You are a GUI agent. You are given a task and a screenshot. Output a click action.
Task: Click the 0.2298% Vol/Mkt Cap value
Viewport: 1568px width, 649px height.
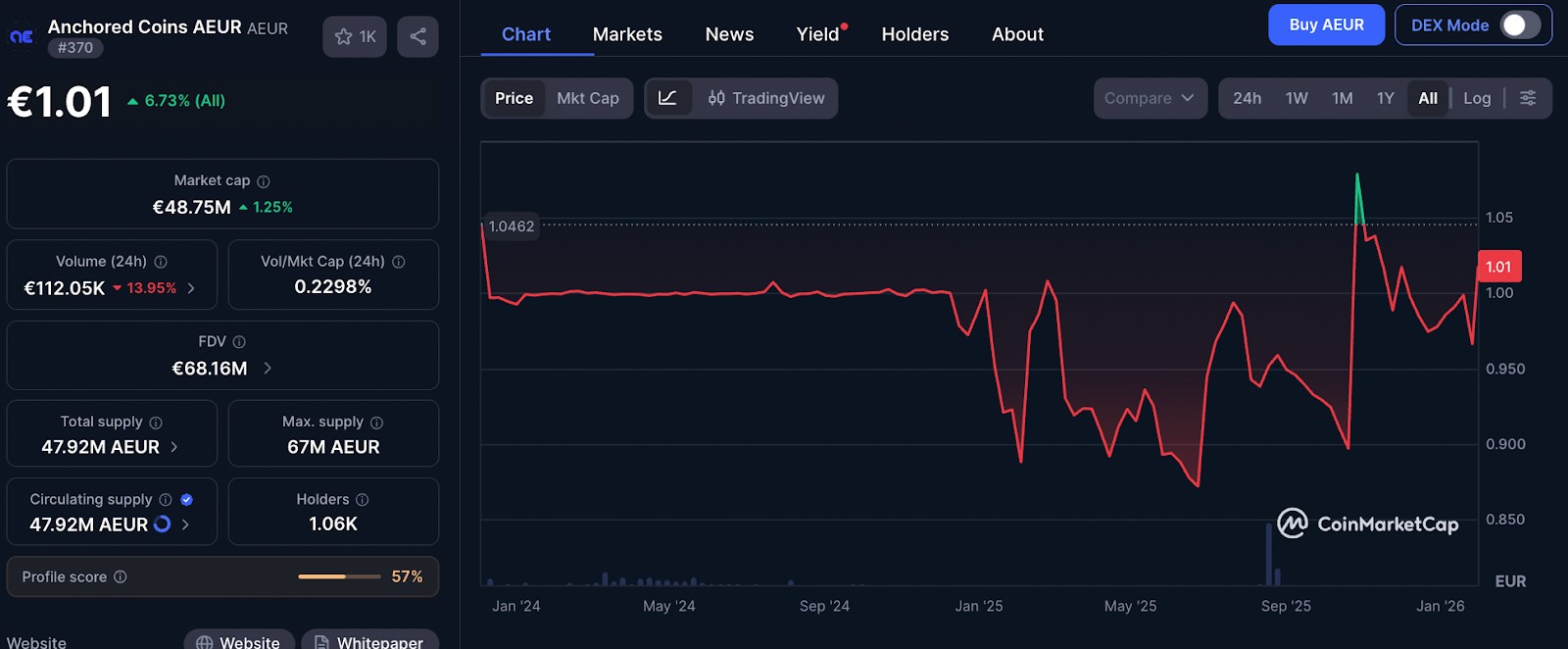pos(333,287)
